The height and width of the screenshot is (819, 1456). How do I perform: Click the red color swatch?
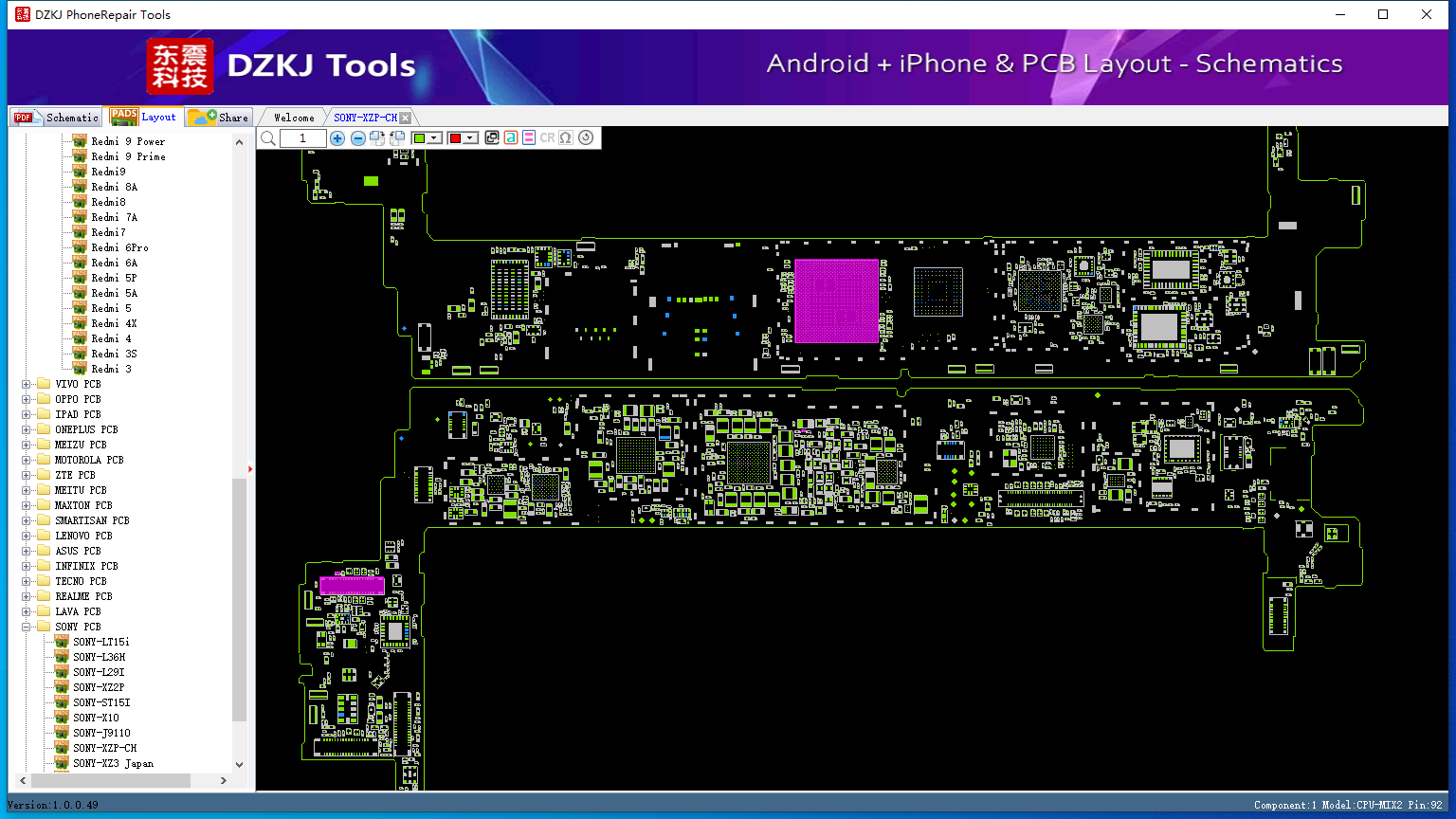pyautogui.click(x=455, y=138)
